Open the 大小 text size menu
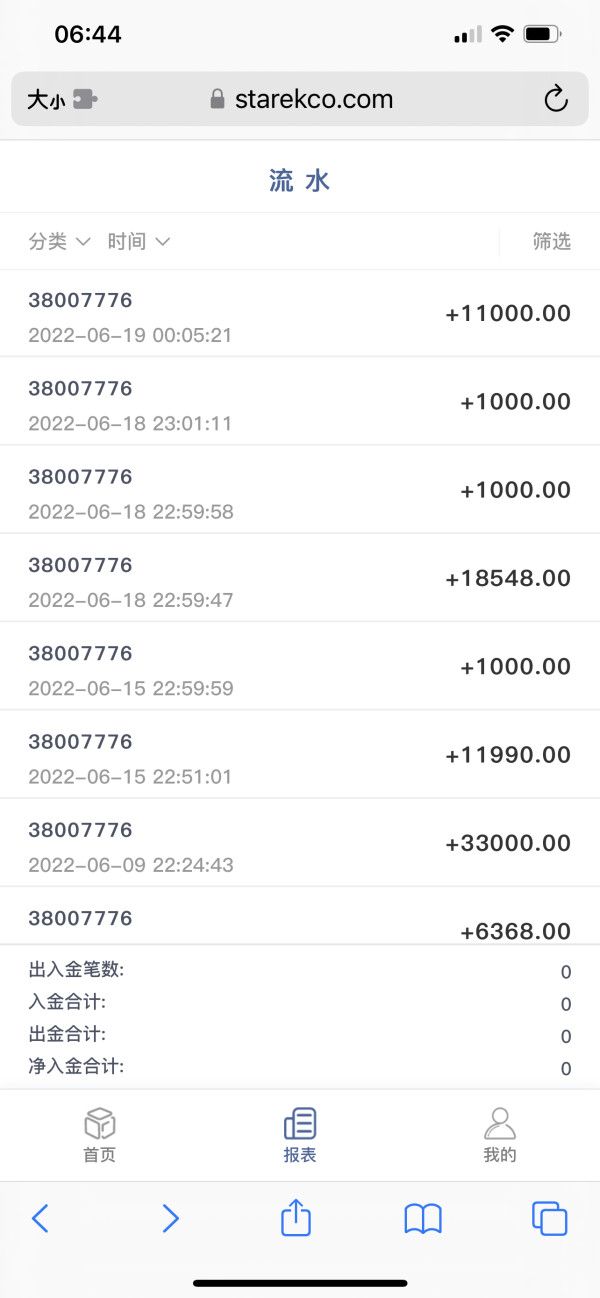This screenshot has width=600, height=1298. tap(45, 99)
